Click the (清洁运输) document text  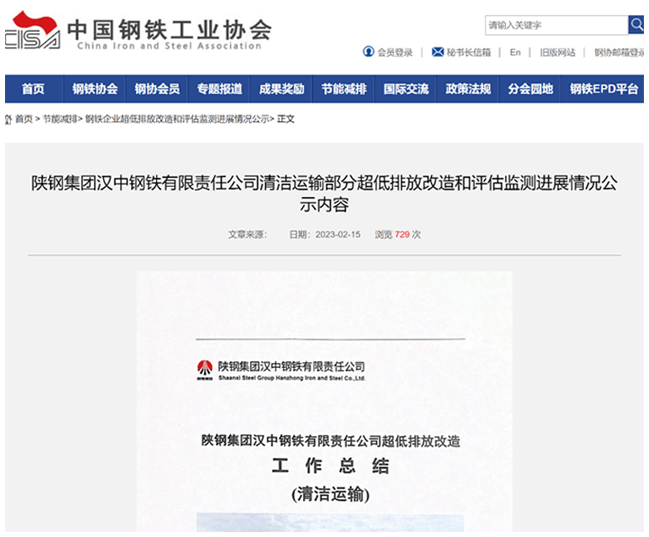click(x=330, y=494)
